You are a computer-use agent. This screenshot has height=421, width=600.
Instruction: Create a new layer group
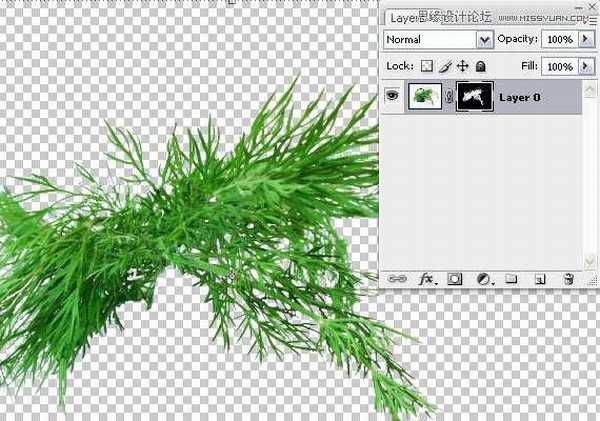tap(511, 280)
